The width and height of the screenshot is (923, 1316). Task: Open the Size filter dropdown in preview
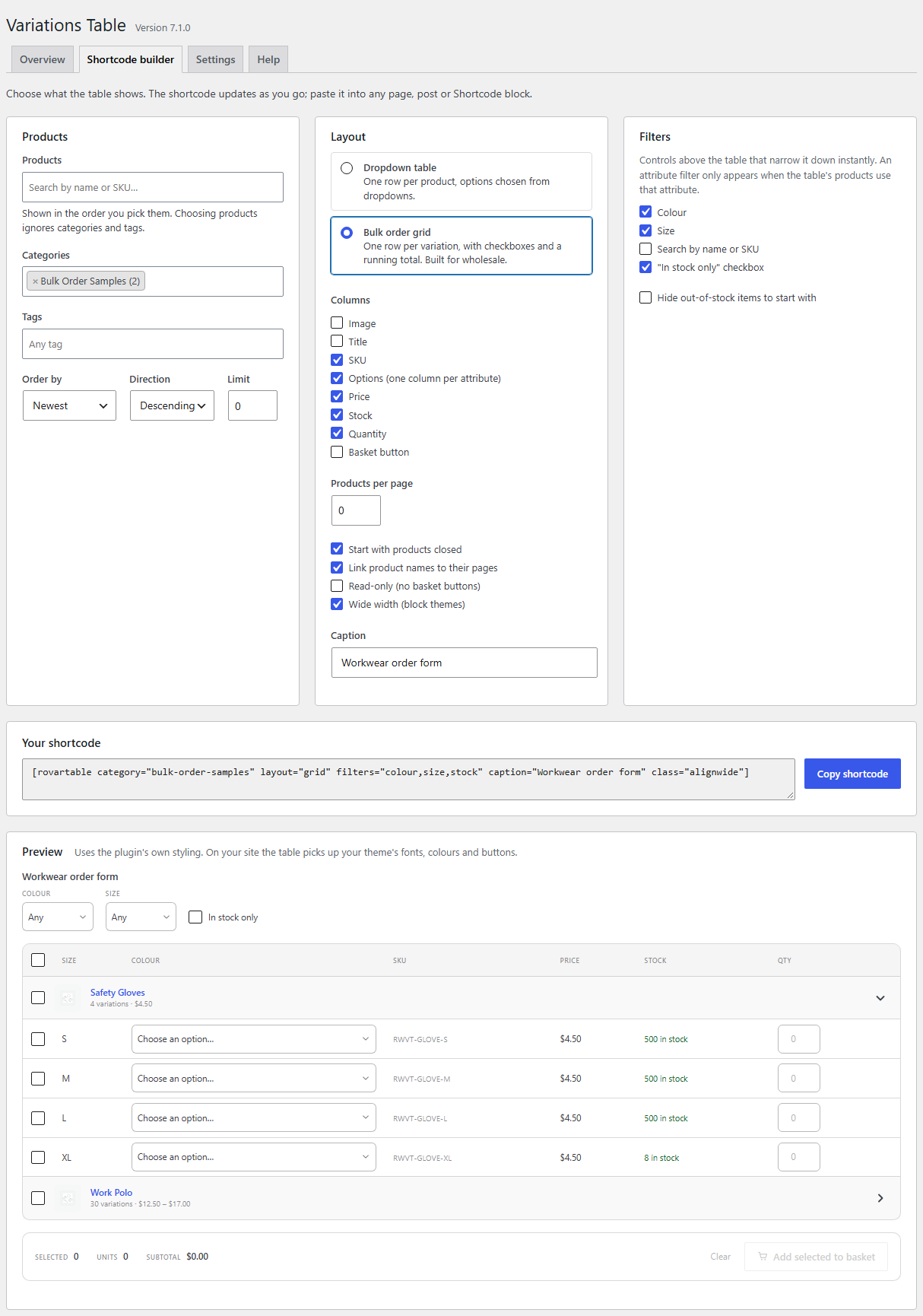click(141, 917)
